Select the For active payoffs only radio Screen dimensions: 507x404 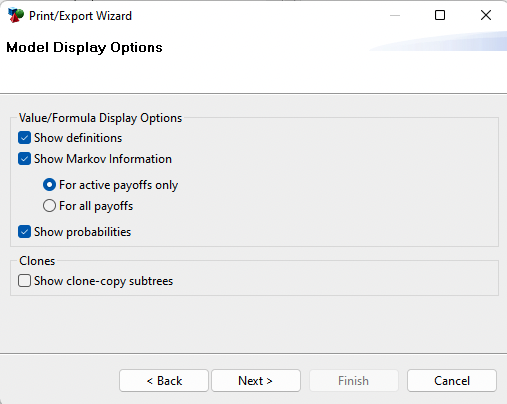(49, 185)
